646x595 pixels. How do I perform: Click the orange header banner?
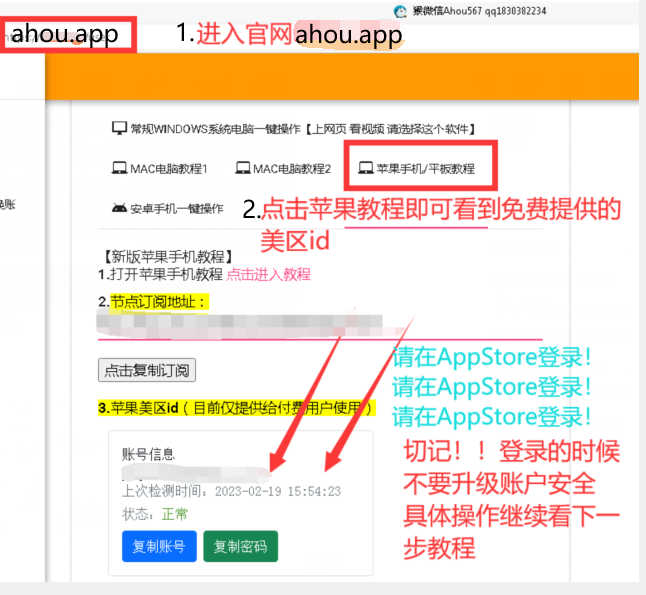340,76
